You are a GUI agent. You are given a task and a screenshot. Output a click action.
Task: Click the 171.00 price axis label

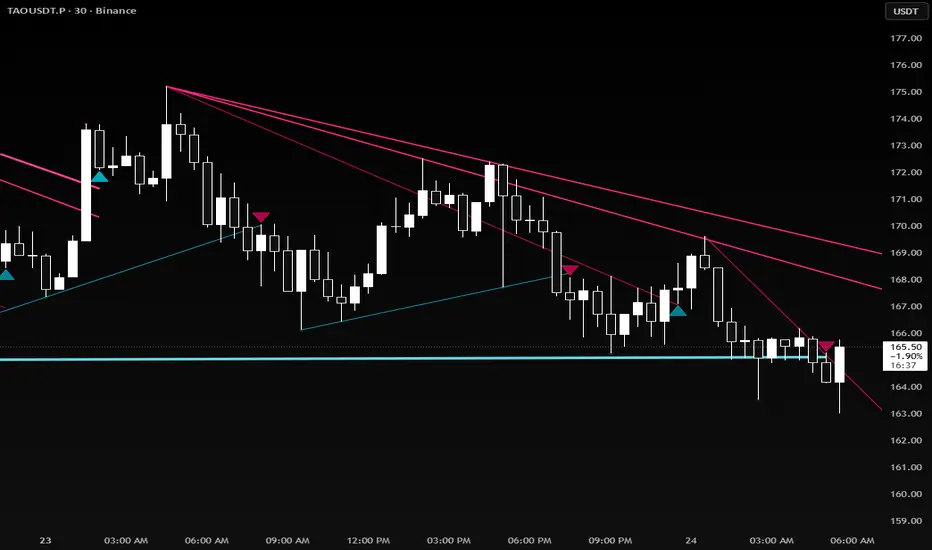coord(906,199)
